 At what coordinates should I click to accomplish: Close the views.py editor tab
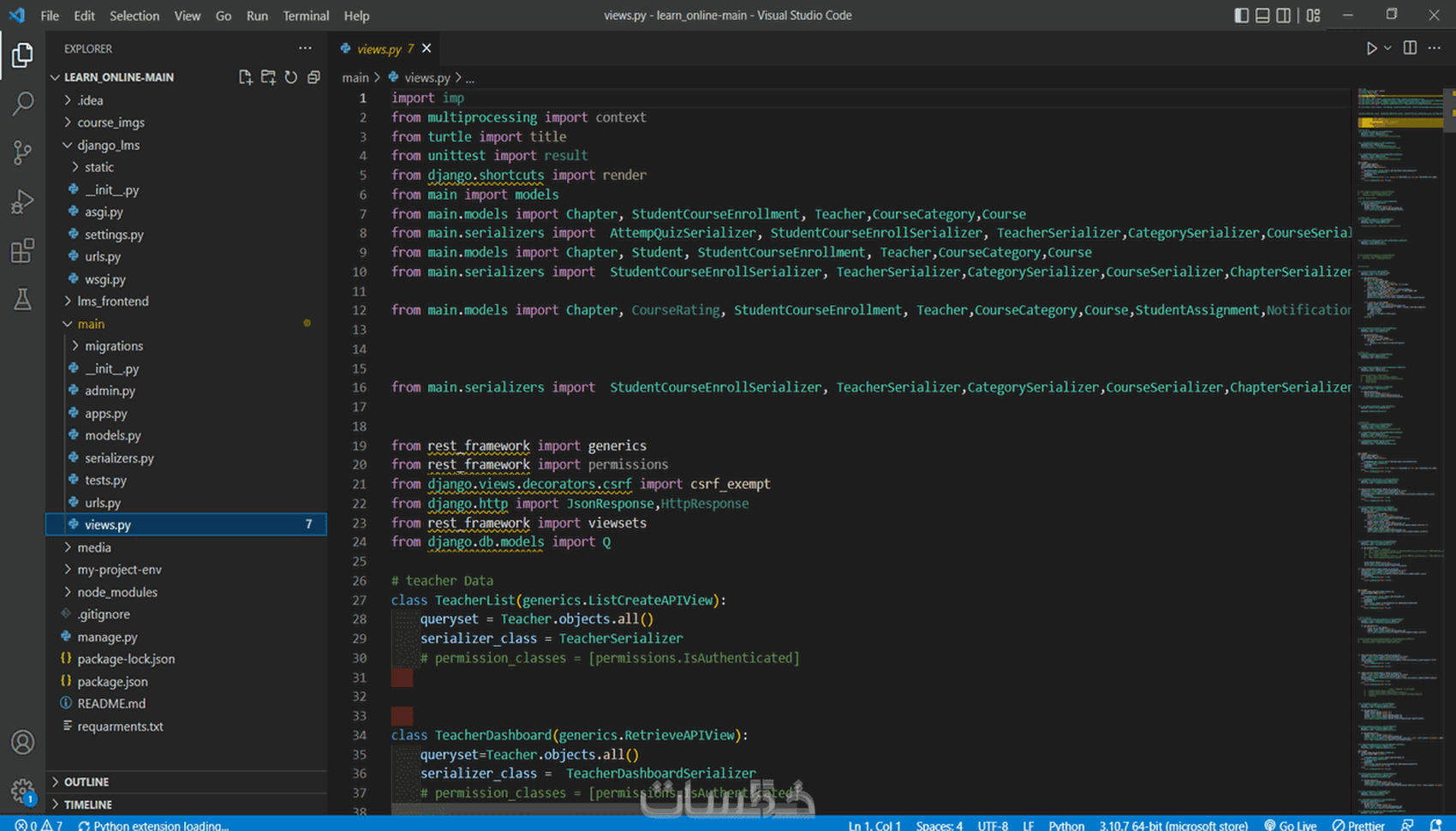[427, 49]
